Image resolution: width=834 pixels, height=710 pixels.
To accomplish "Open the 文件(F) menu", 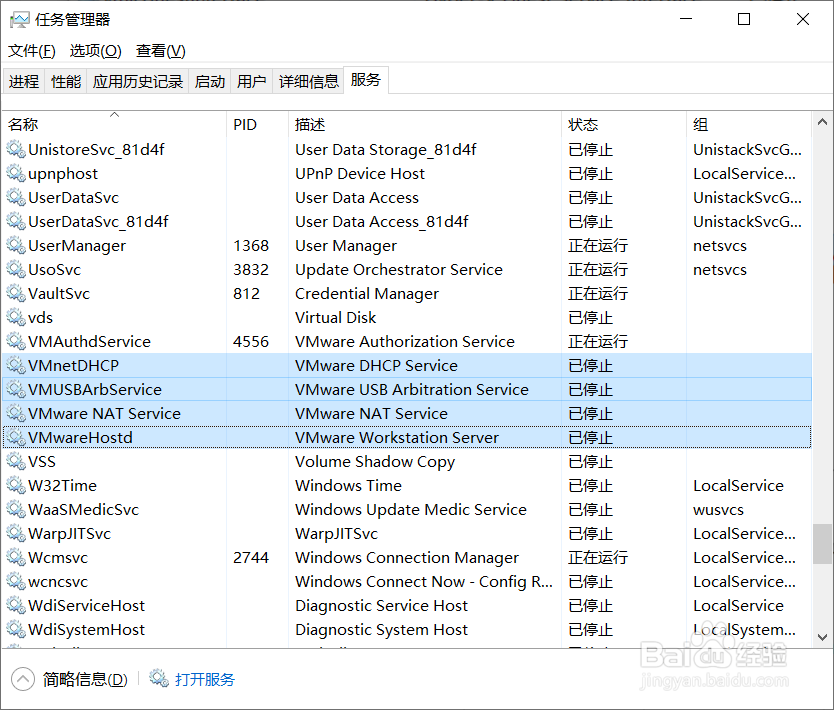I will [32, 51].
